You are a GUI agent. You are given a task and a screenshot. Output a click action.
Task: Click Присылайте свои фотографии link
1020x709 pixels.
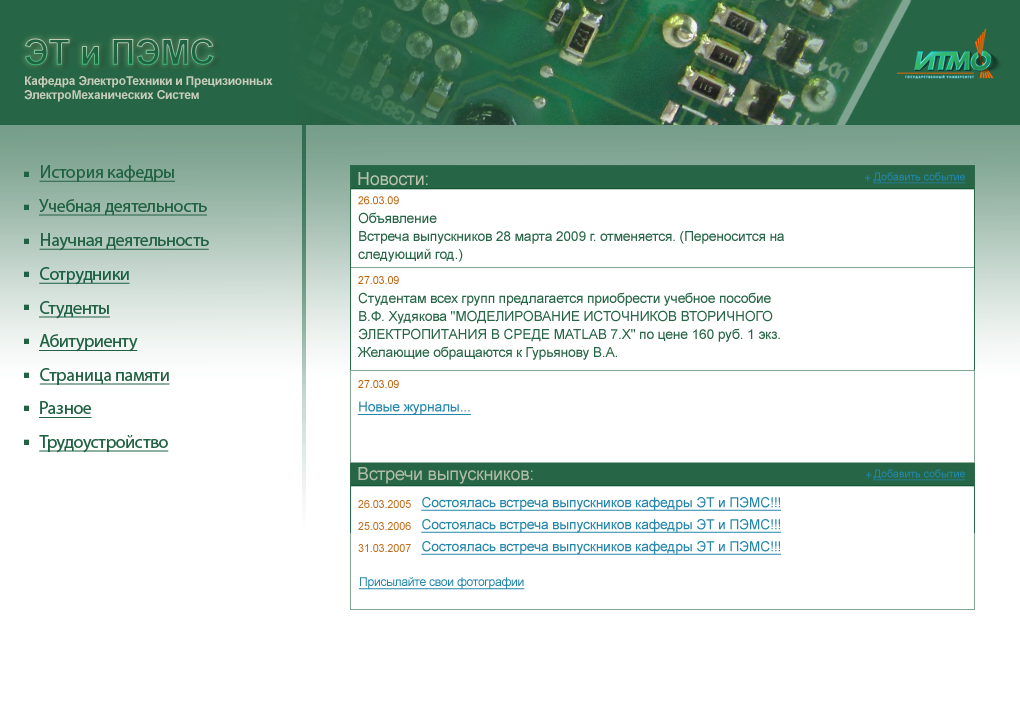[441, 582]
